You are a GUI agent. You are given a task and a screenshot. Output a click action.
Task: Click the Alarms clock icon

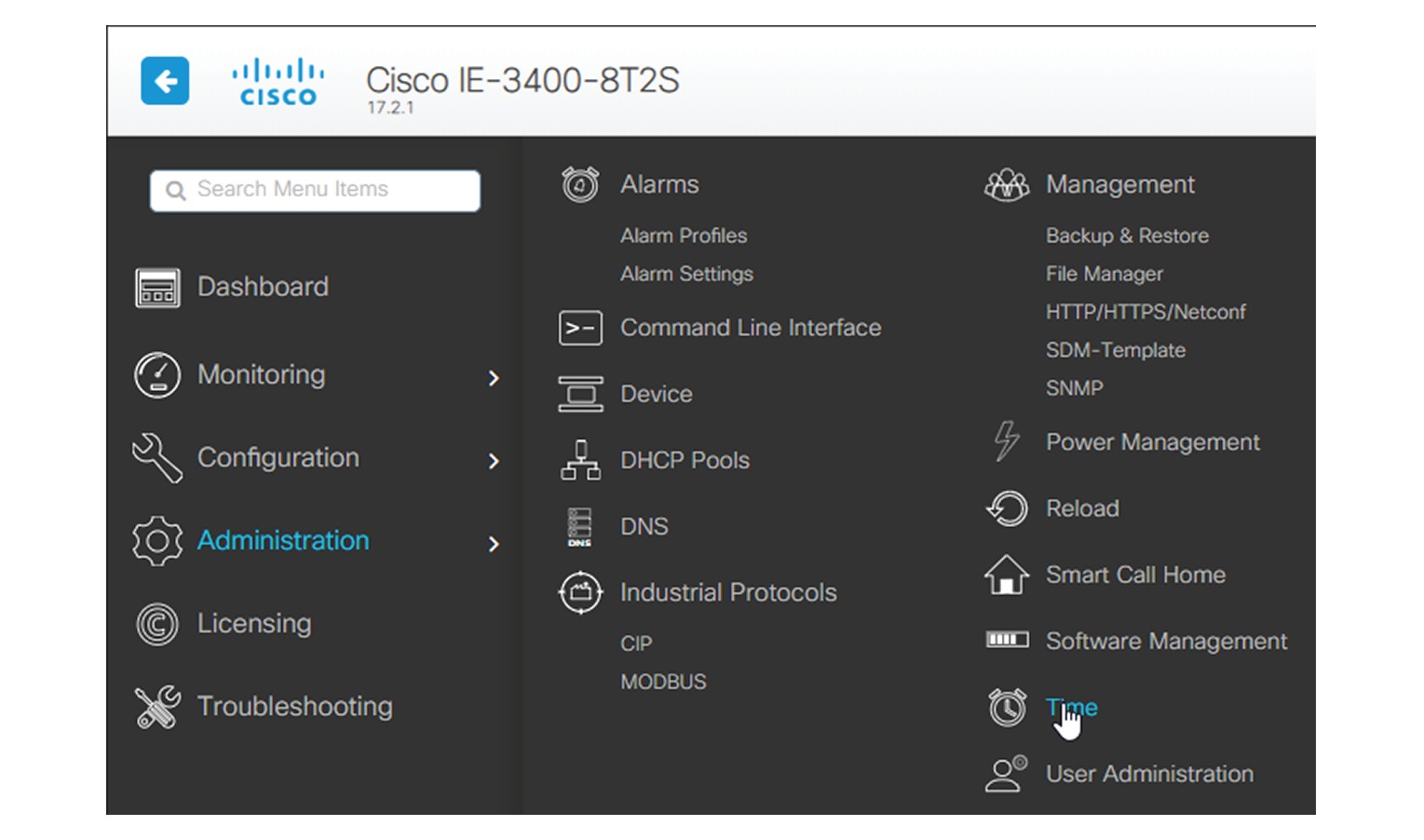point(579,183)
